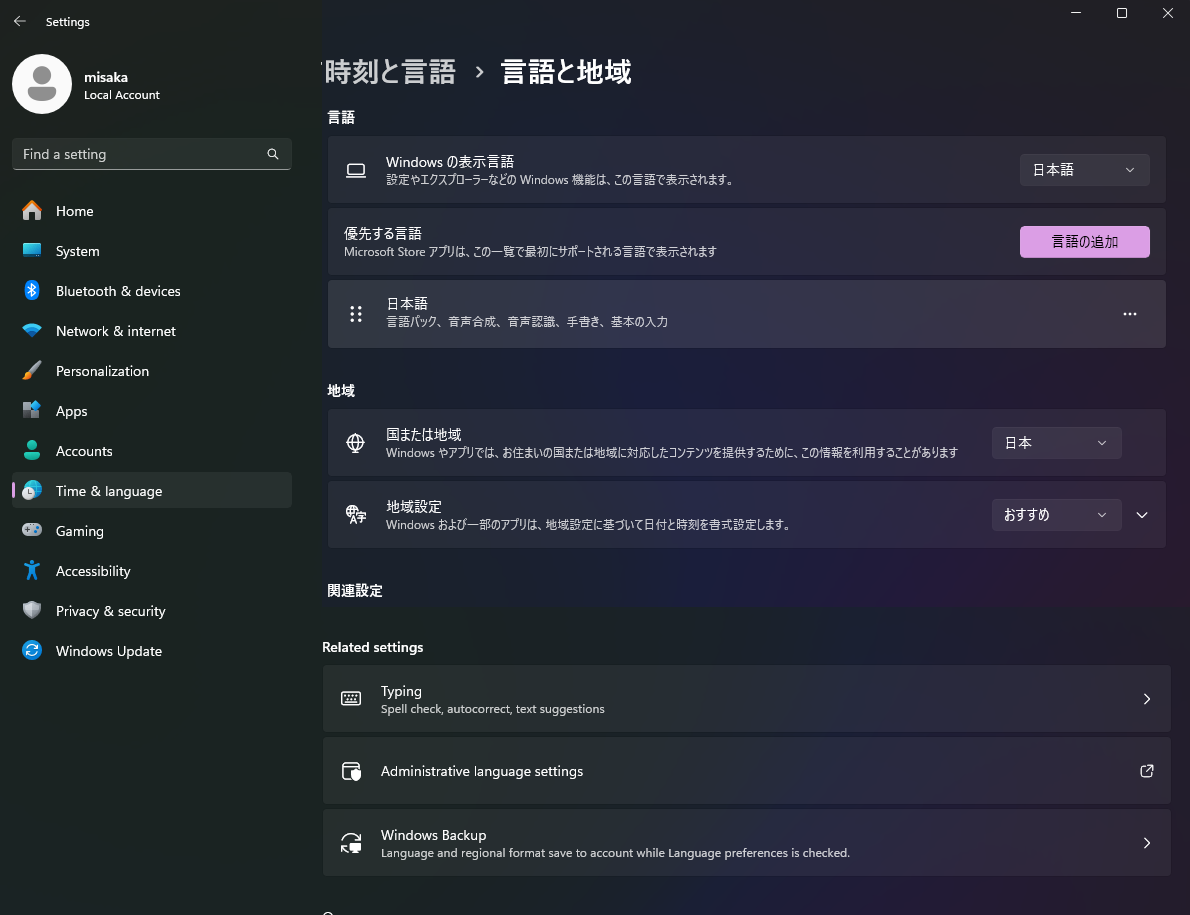
Task: Go to Bluetooth & devices
Action: click(152, 291)
